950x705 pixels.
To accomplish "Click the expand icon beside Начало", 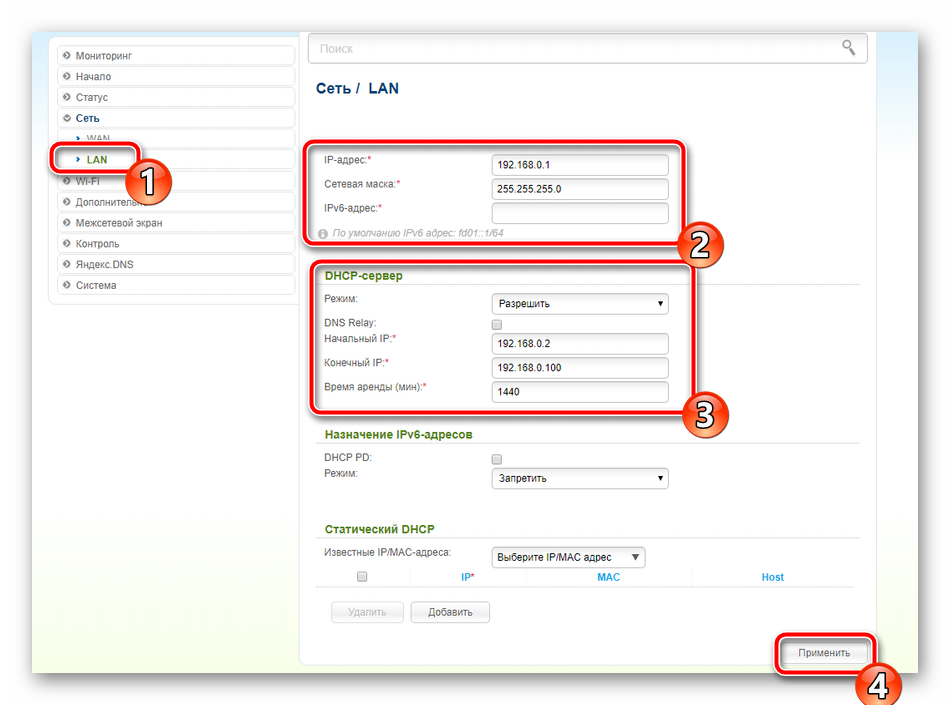I will click(67, 76).
